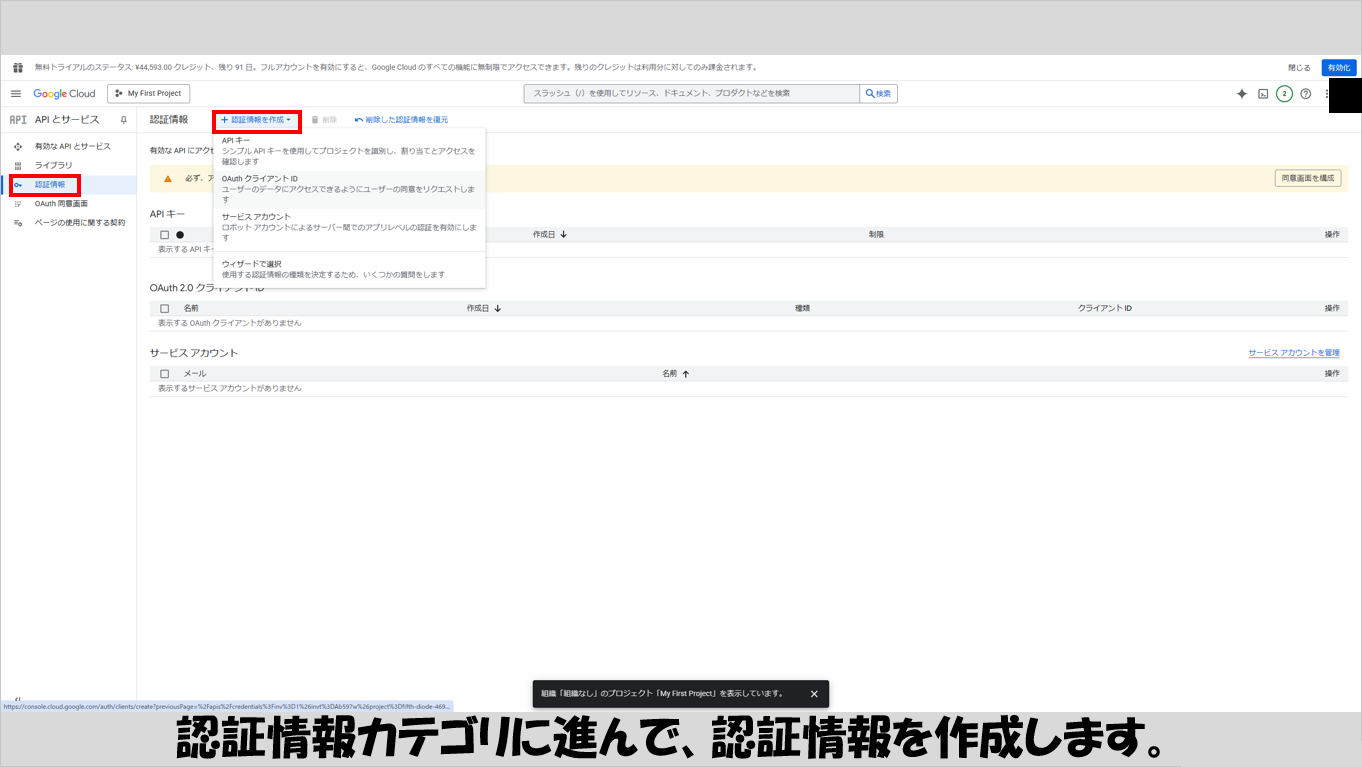Focus the resource search field
This screenshot has height=767, width=1362.
tap(691, 93)
